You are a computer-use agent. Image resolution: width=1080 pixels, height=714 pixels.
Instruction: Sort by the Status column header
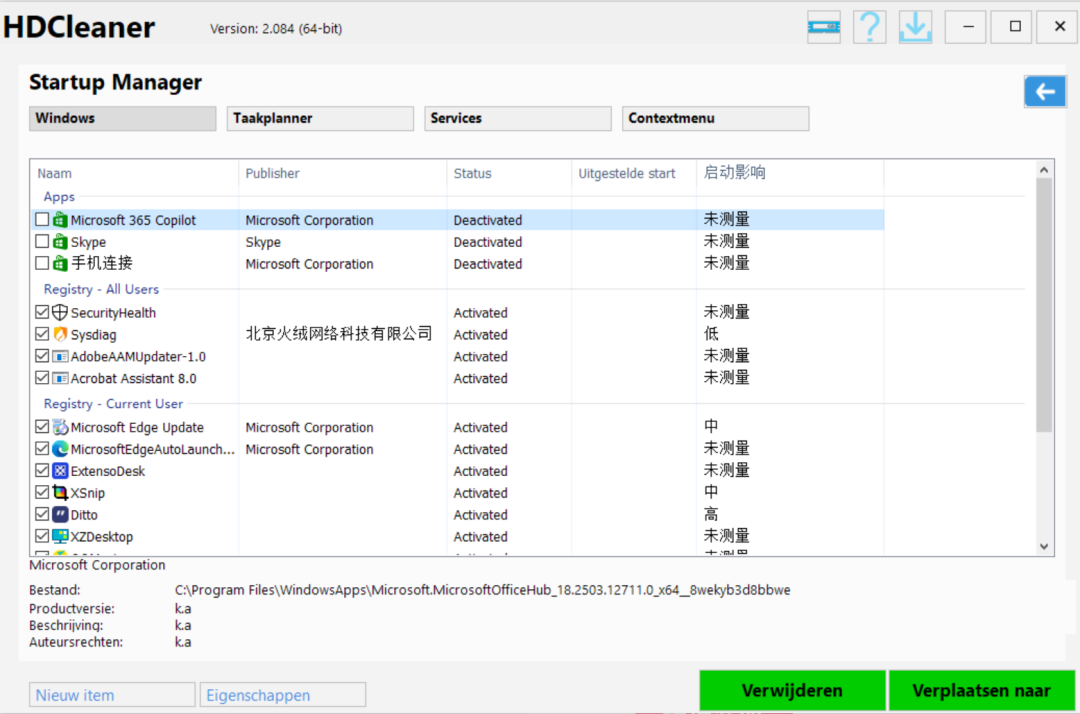[509, 174]
